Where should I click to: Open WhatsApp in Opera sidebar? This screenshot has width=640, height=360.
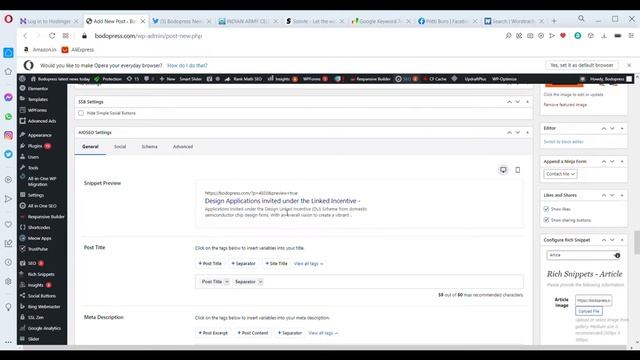pos(8,117)
